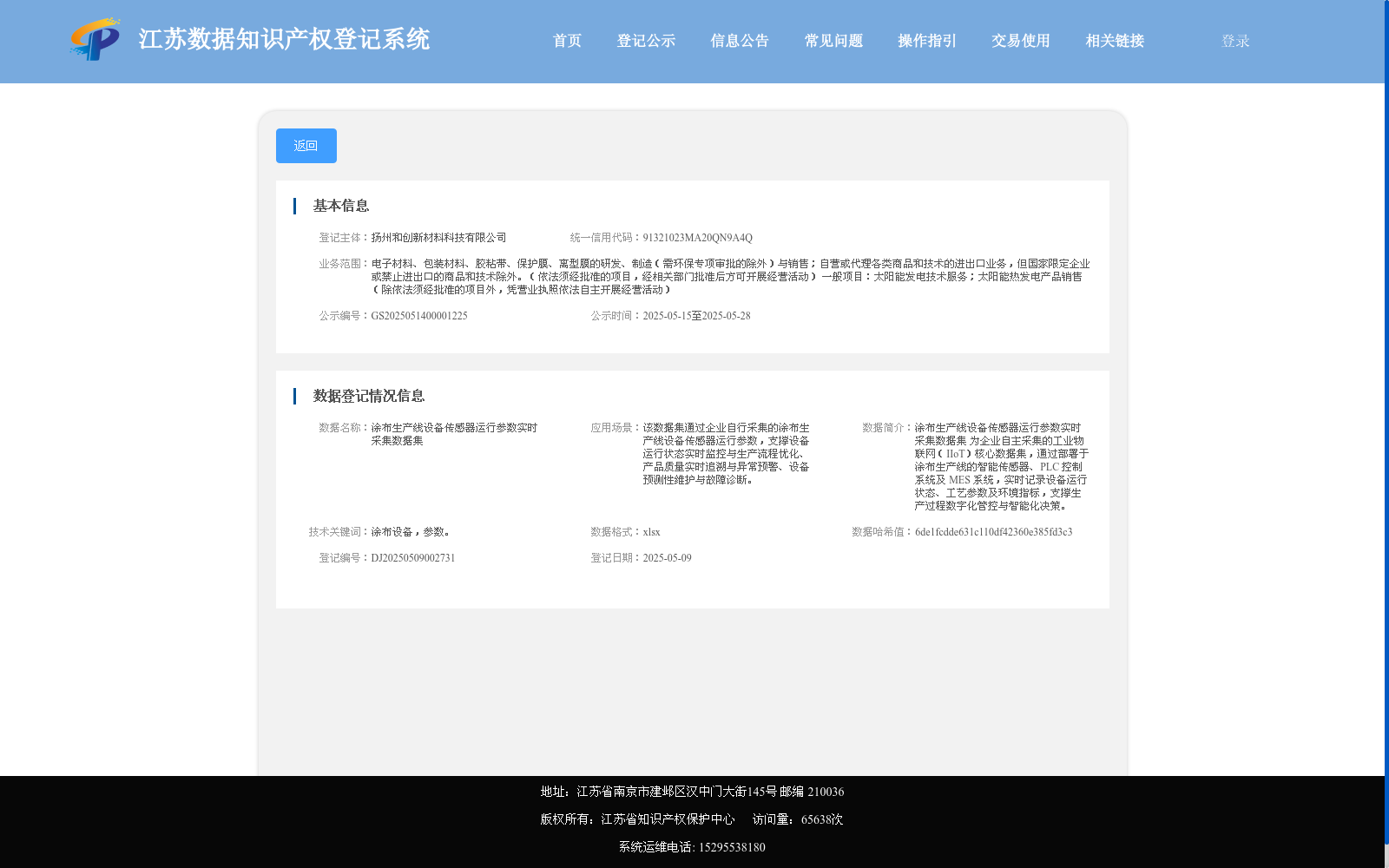Image resolution: width=1389 pixels, height=868 pixels.
Task: Select keywords value 涂布设备，参数。
Action: (411, 532)
